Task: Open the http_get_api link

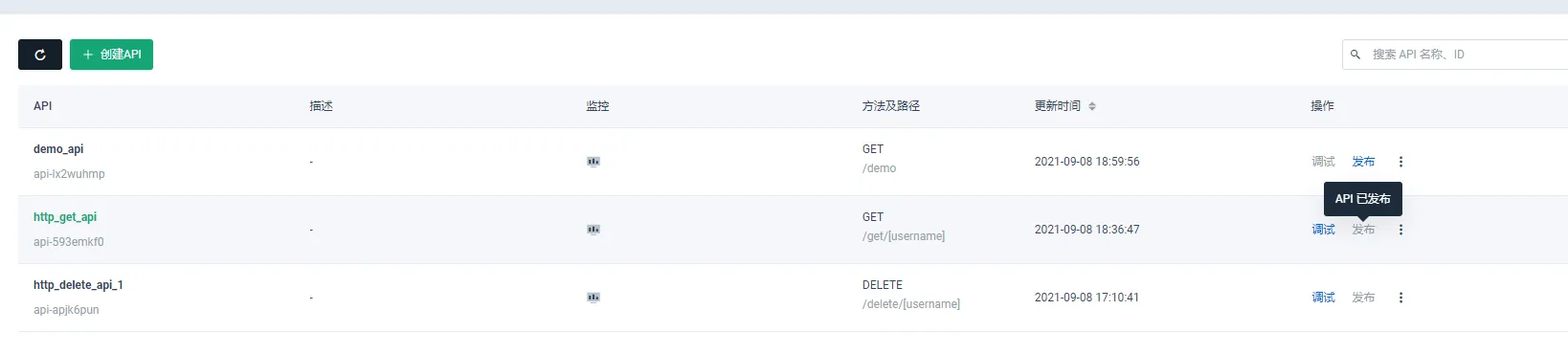Action: tap(65, 217)
